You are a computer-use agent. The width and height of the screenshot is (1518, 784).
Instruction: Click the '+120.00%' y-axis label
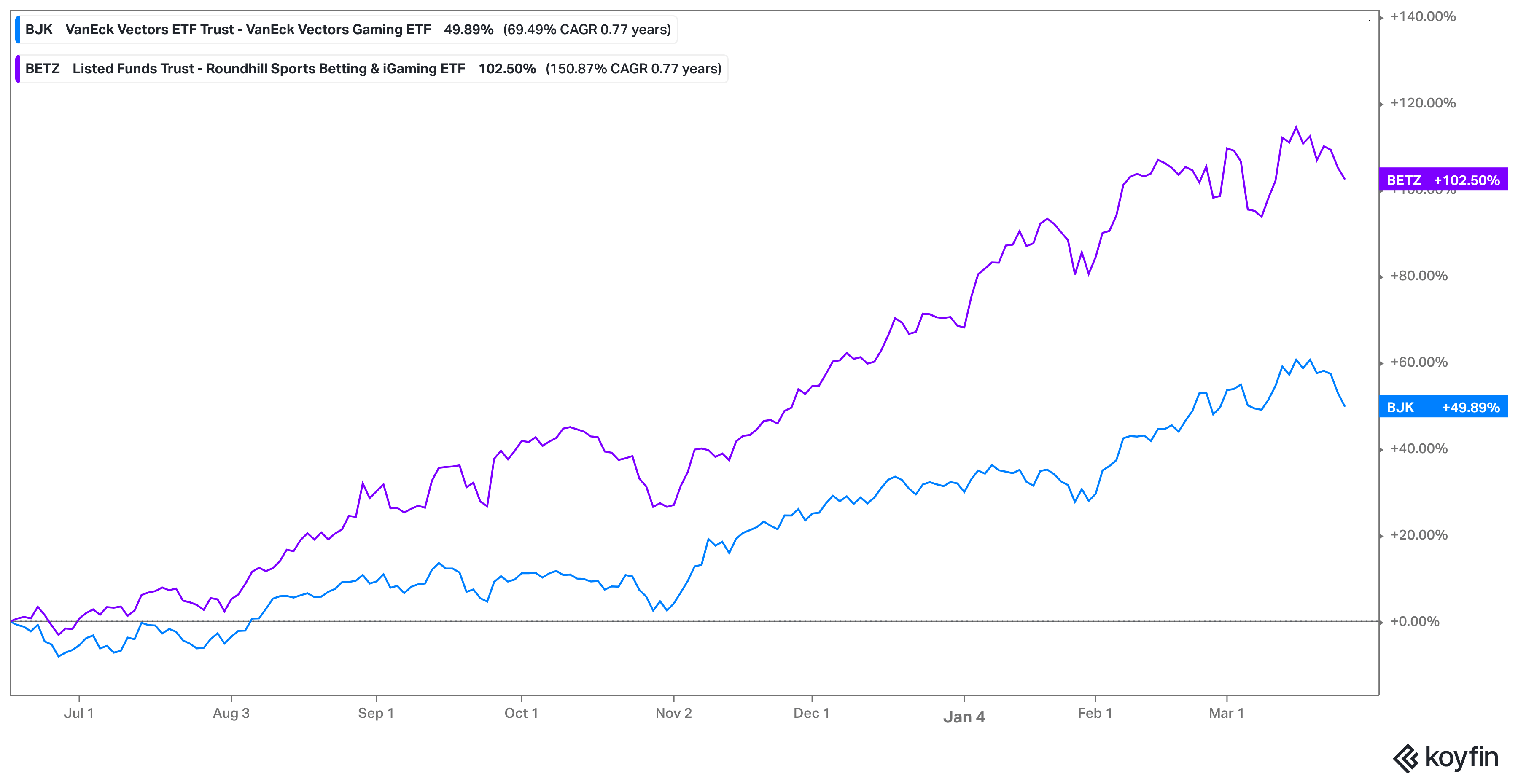pos(1423,103)
